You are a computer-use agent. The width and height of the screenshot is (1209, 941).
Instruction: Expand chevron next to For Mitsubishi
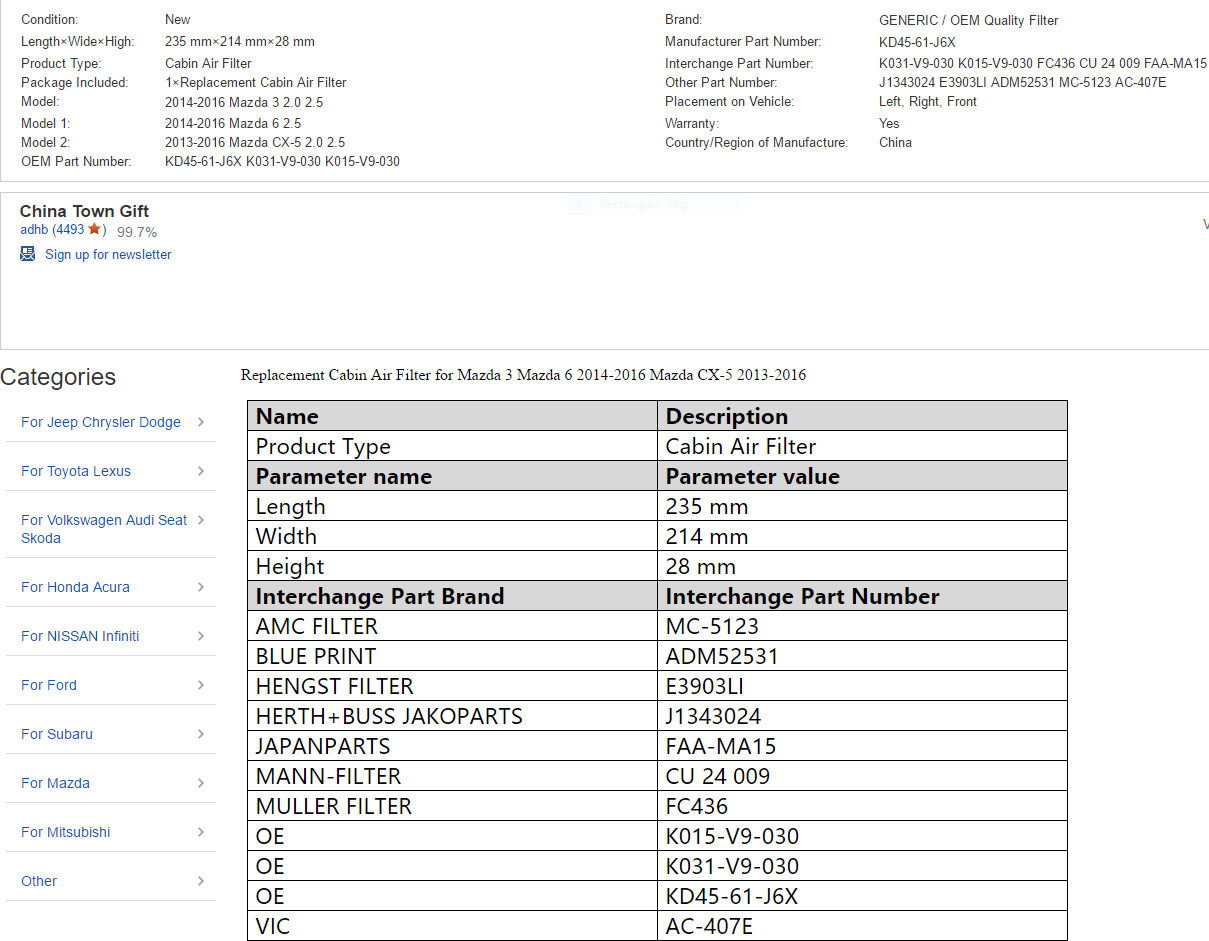click(x=201, y=832)
